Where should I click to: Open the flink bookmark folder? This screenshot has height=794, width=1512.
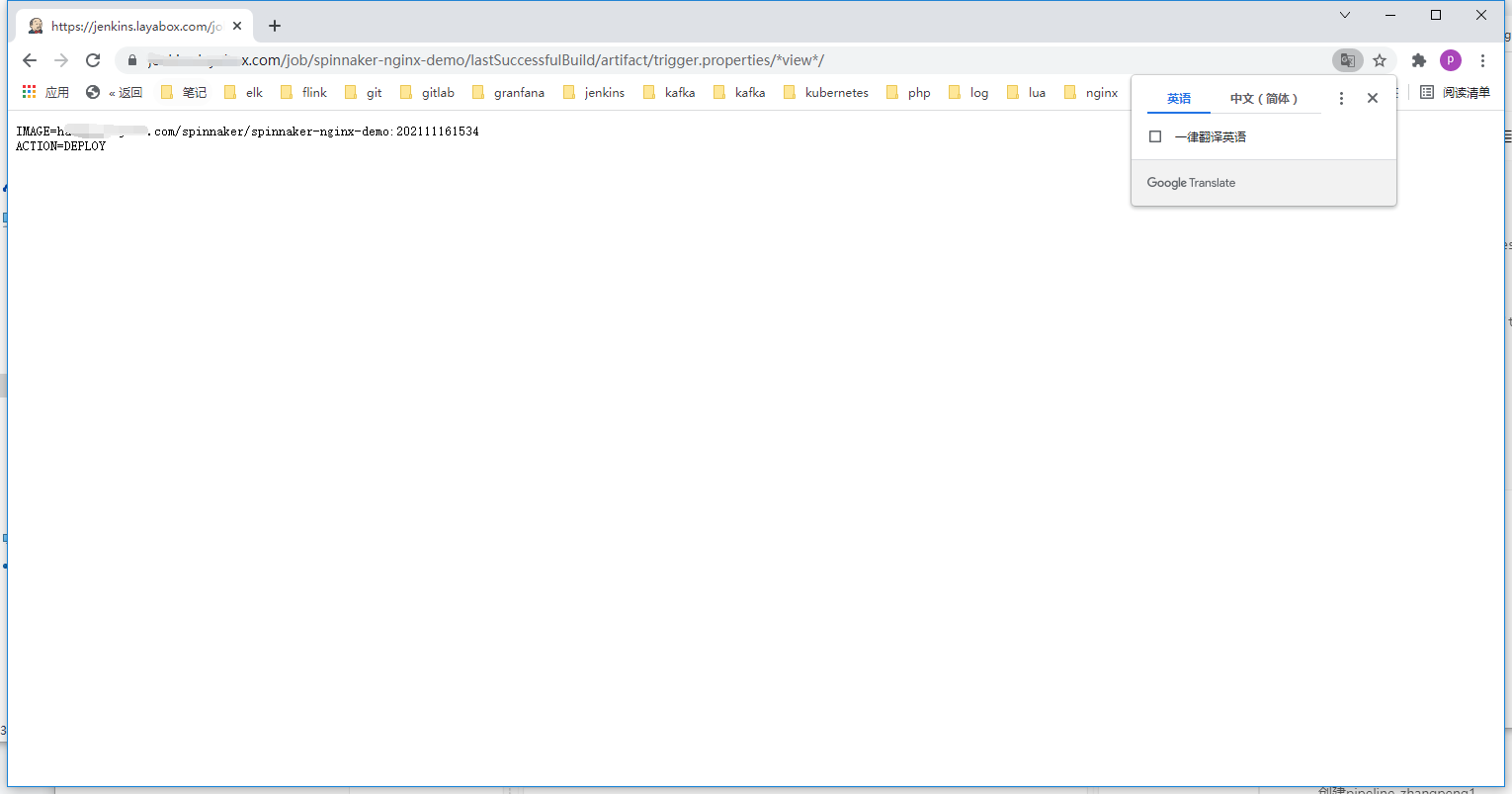click(303, 92)
